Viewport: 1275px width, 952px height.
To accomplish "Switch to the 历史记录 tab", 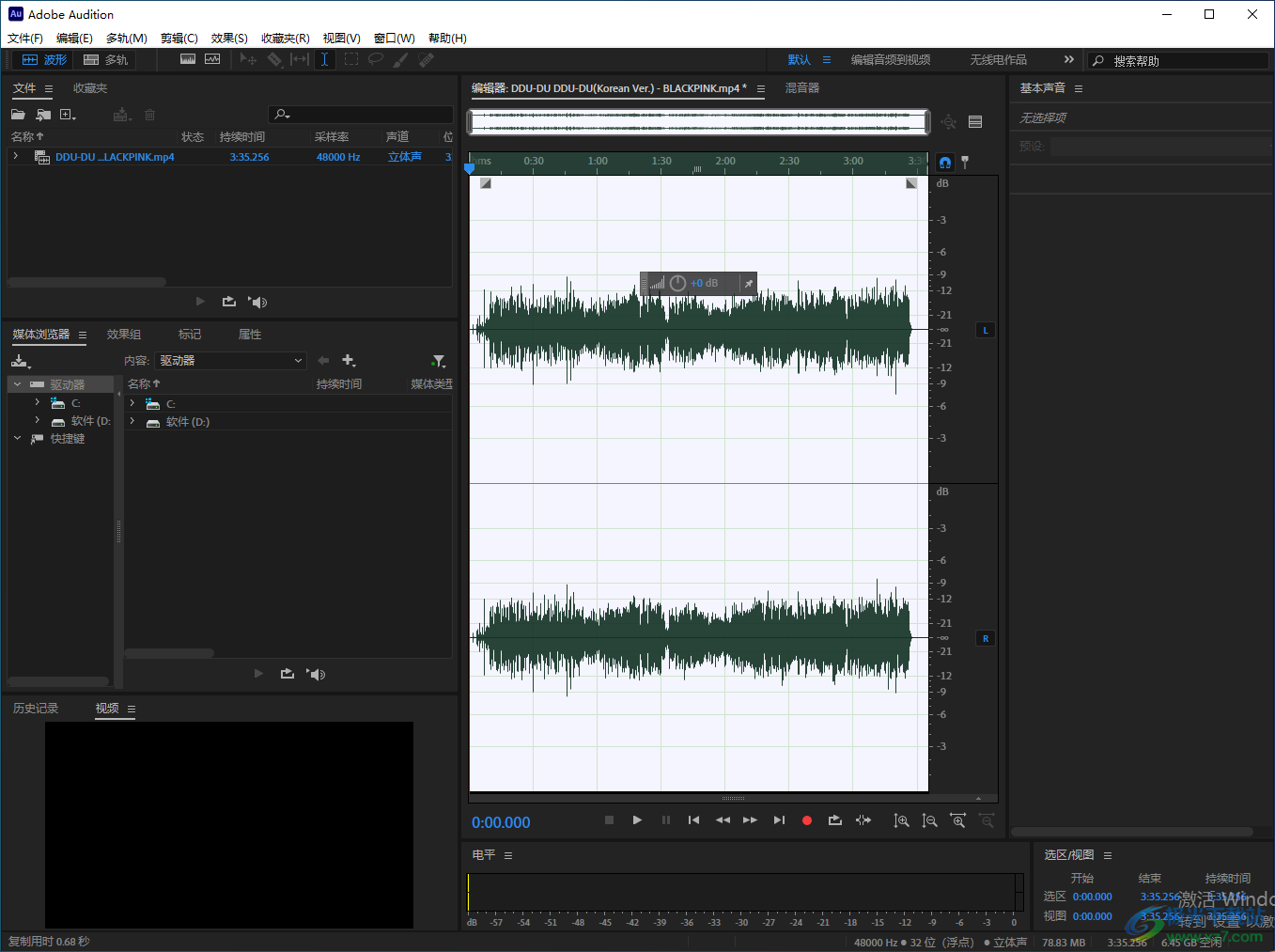I will point(36,709).
